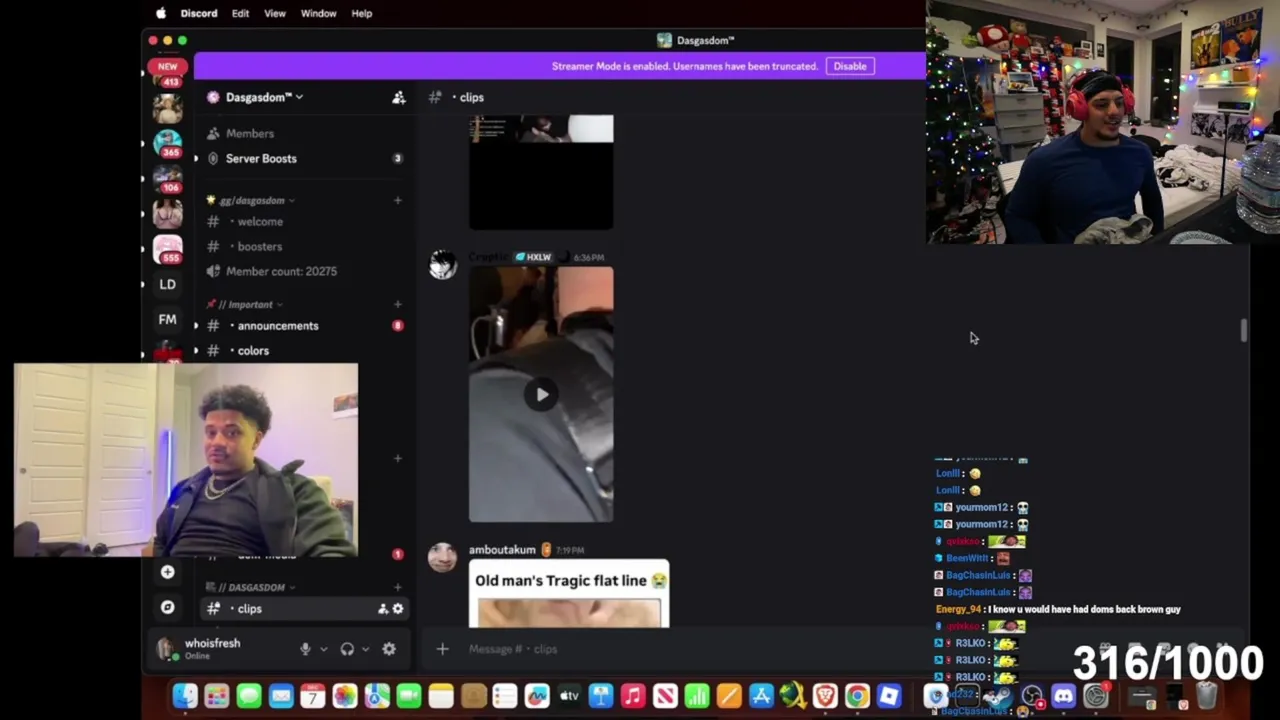Viewport: 1280px width, 720px height.
Task: Expand colors channel threads arrow
Action: tap(196, 351)
